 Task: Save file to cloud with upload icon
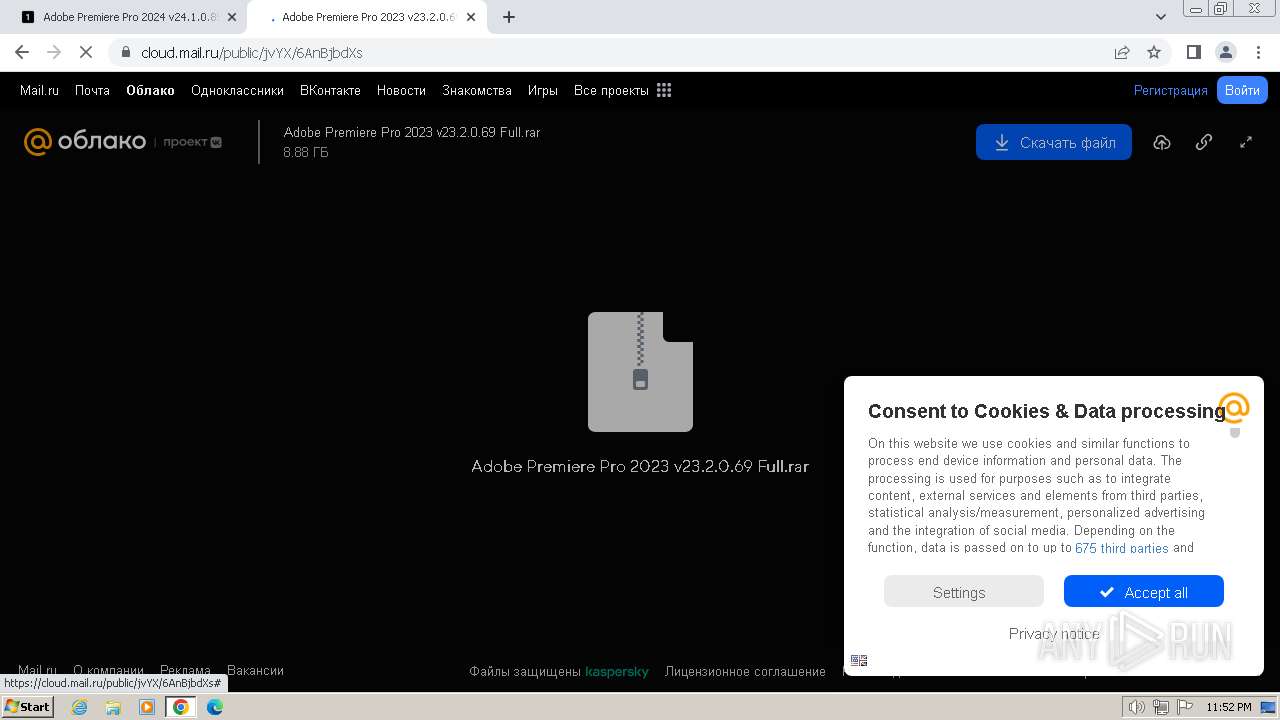click(x=1162, y=142)
